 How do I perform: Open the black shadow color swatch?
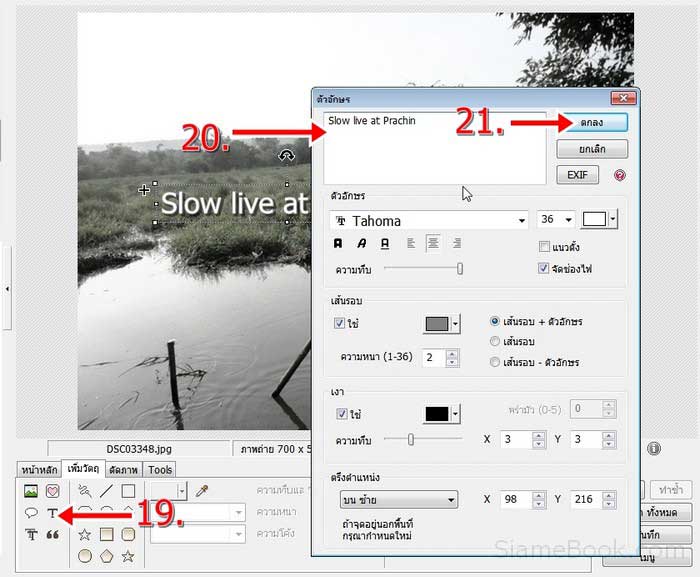(x=441, y=414)
